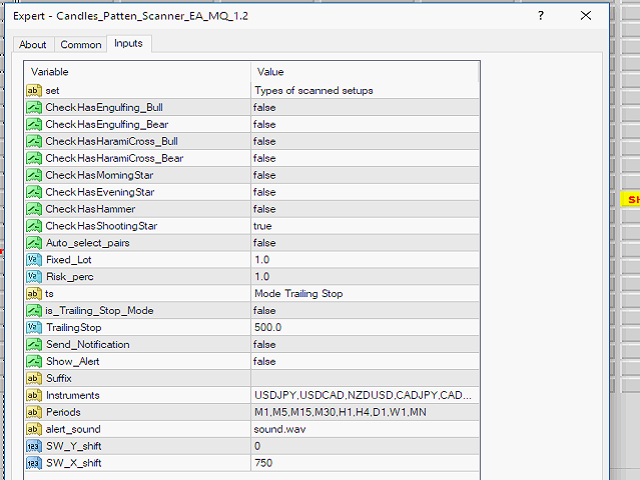Screen dimensions: 640x480
Task: Open the Common tab
Action: [81, 44]
